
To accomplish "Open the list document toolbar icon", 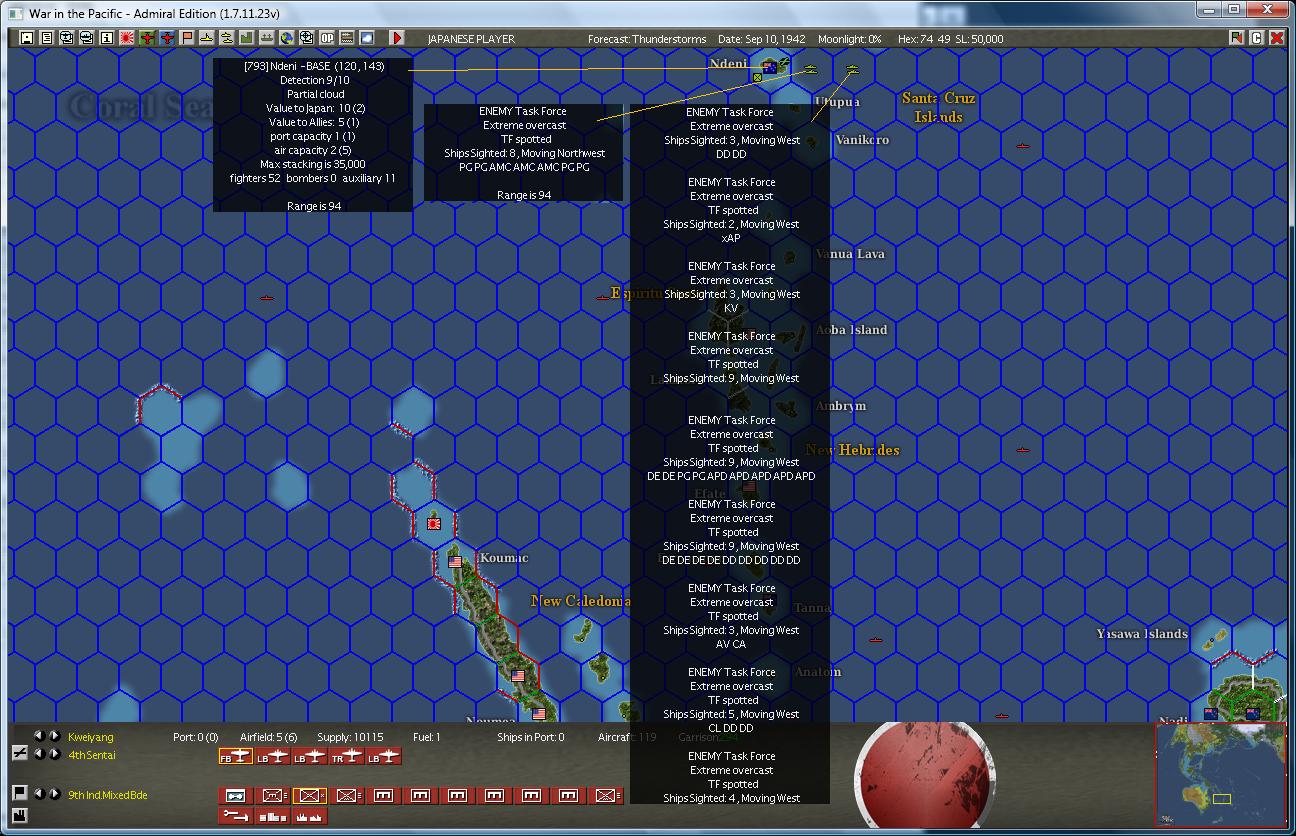I will pyautogui.click(x=47, y=38).
